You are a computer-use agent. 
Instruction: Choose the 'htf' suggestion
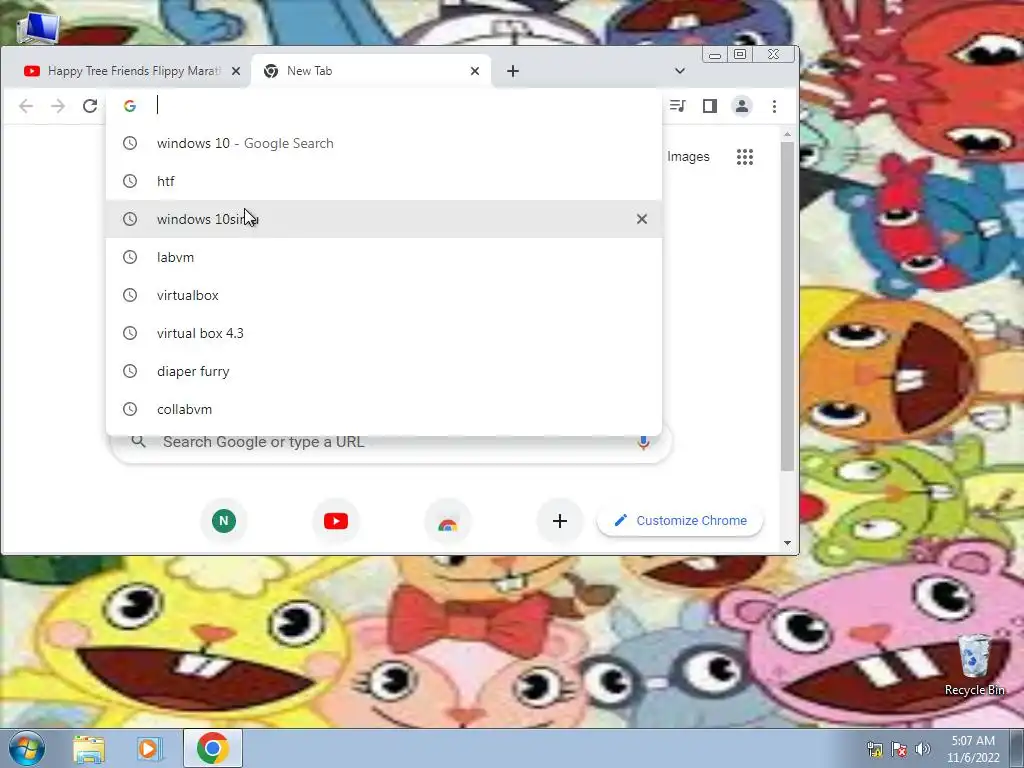pos(384,182)
